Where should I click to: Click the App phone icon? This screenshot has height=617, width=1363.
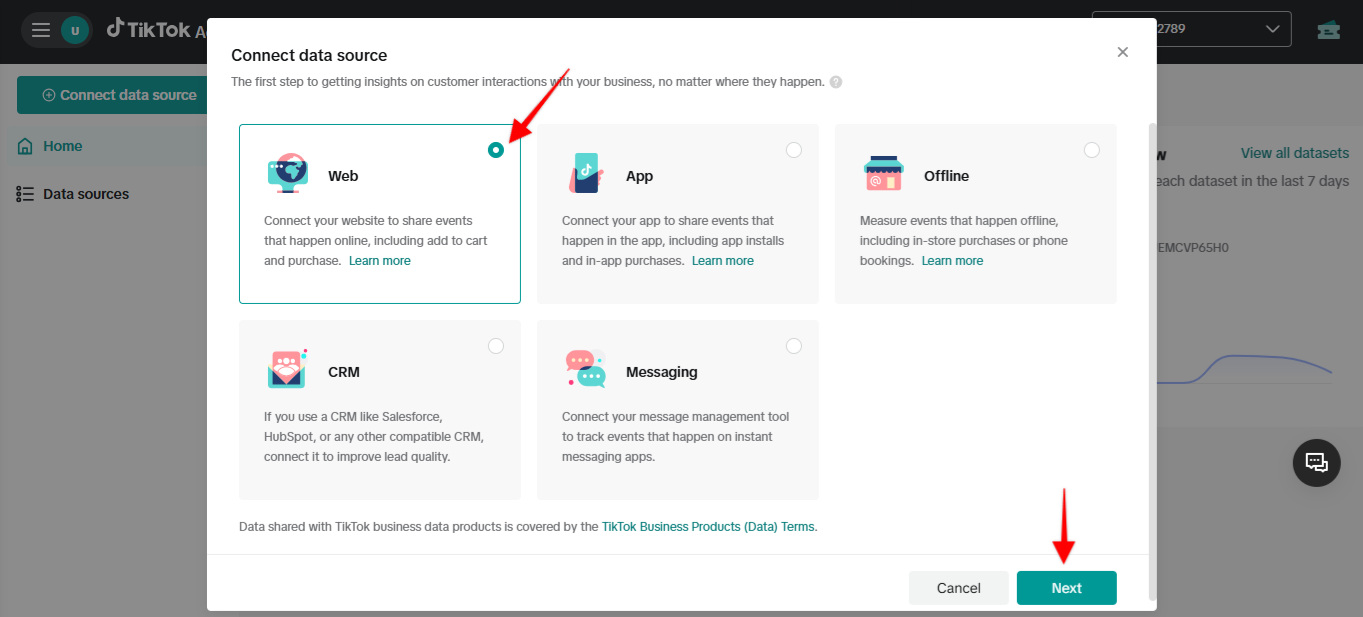click(x=585, y=173)
